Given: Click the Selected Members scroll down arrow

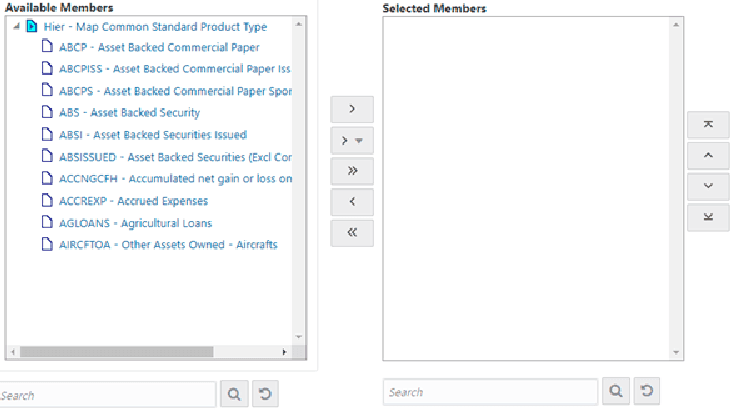Looking at the screenshot, I should coord(676,353).
